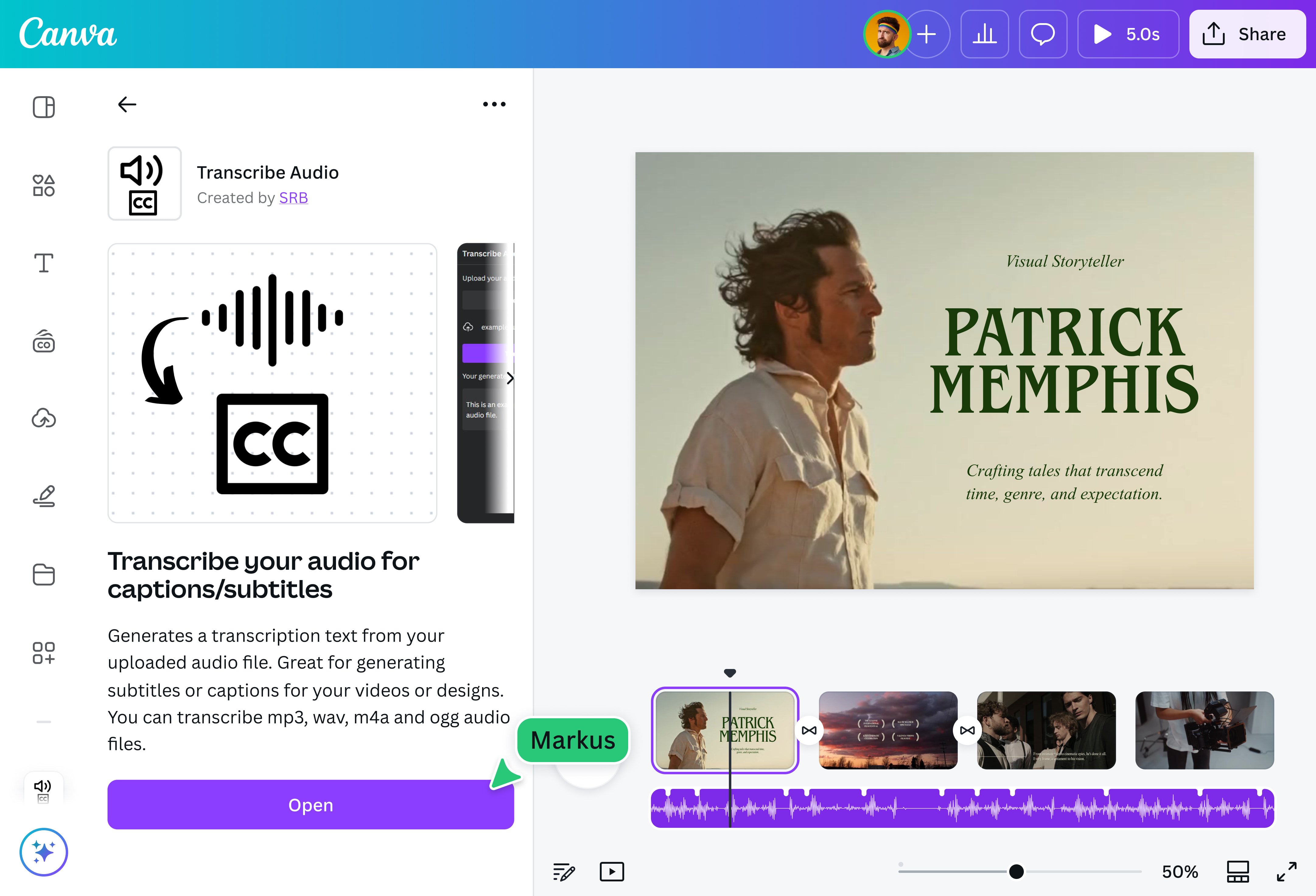1316x896 pixels.
Task: Toggle the grid pages view
Action: point(1237,872)
